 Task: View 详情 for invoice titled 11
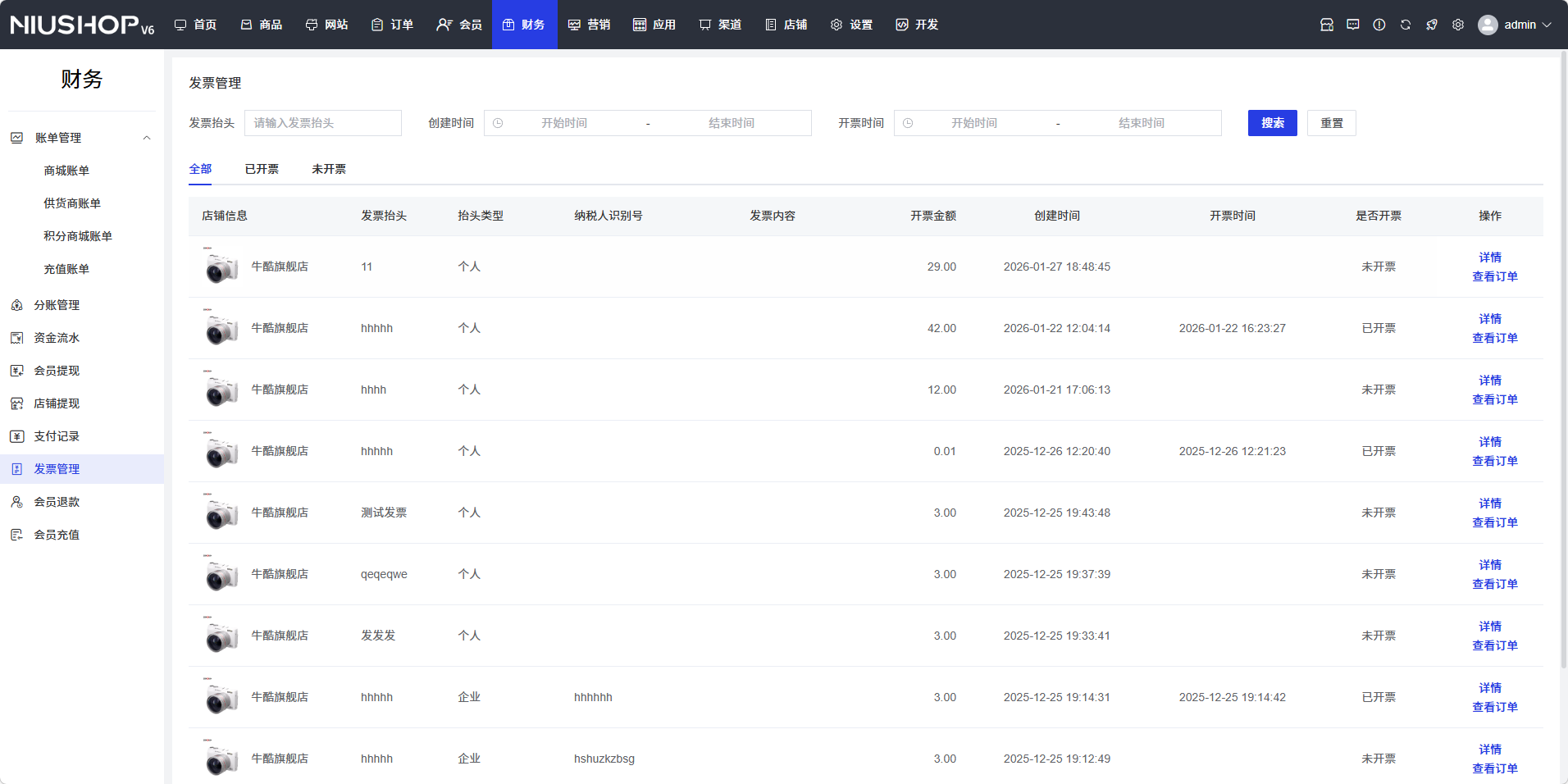(x=1489, y=258)
